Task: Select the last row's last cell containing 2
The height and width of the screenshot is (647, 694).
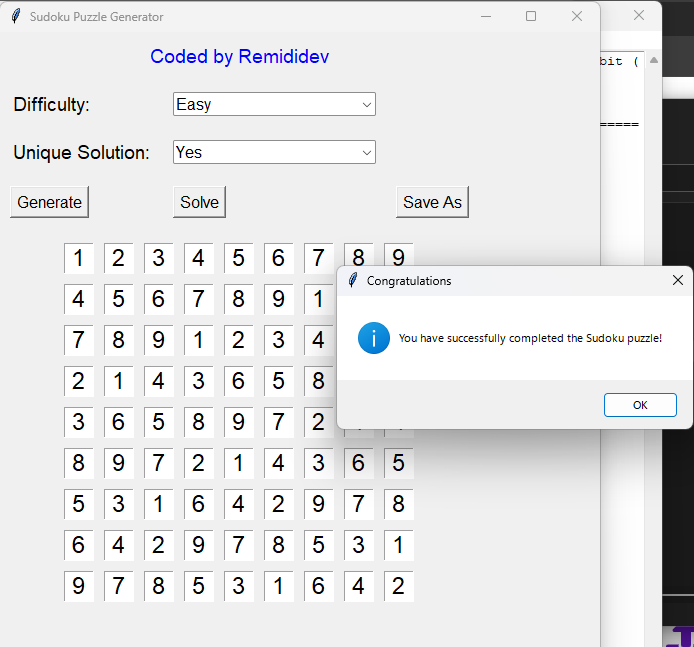Action: coord(398,586)
